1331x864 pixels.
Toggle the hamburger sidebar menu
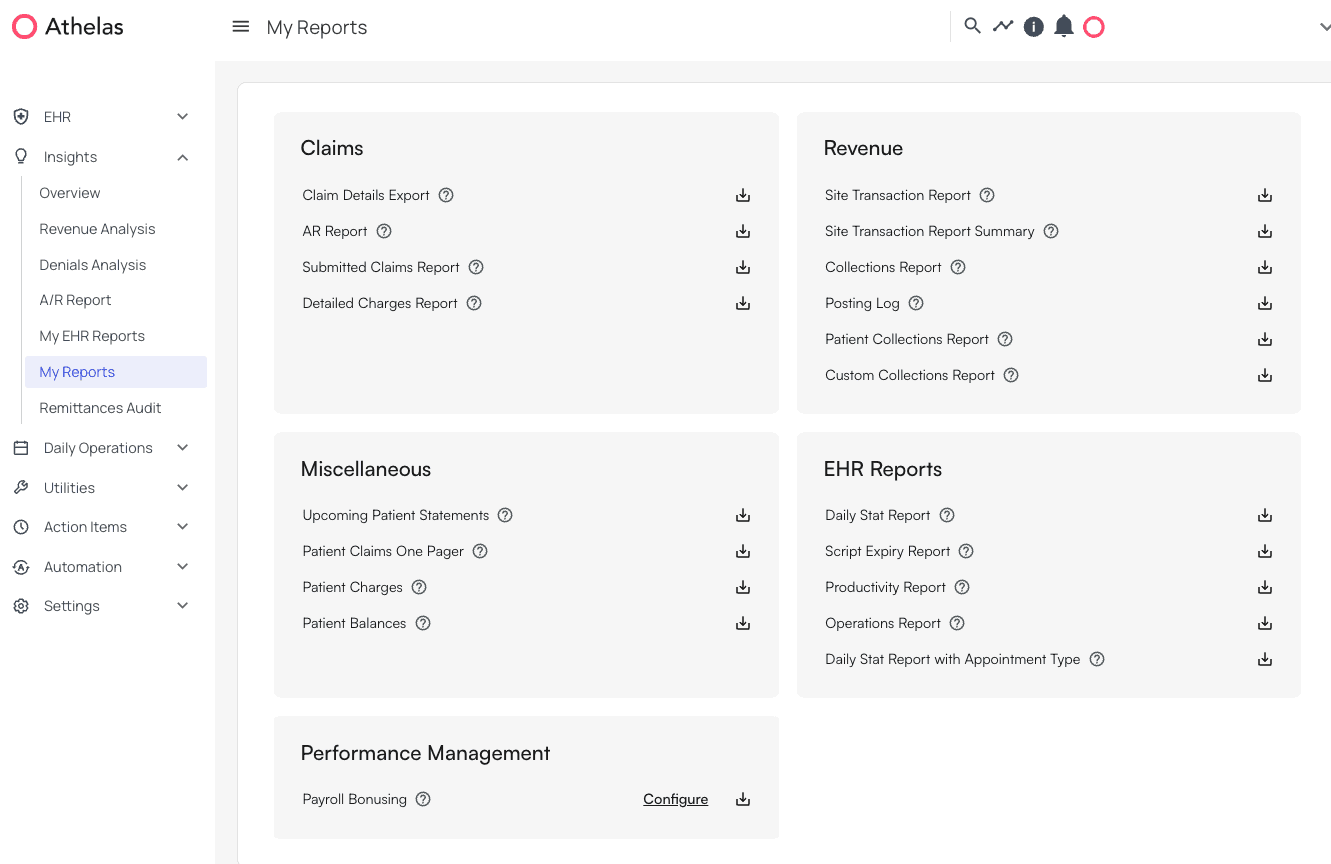[241, 27]
